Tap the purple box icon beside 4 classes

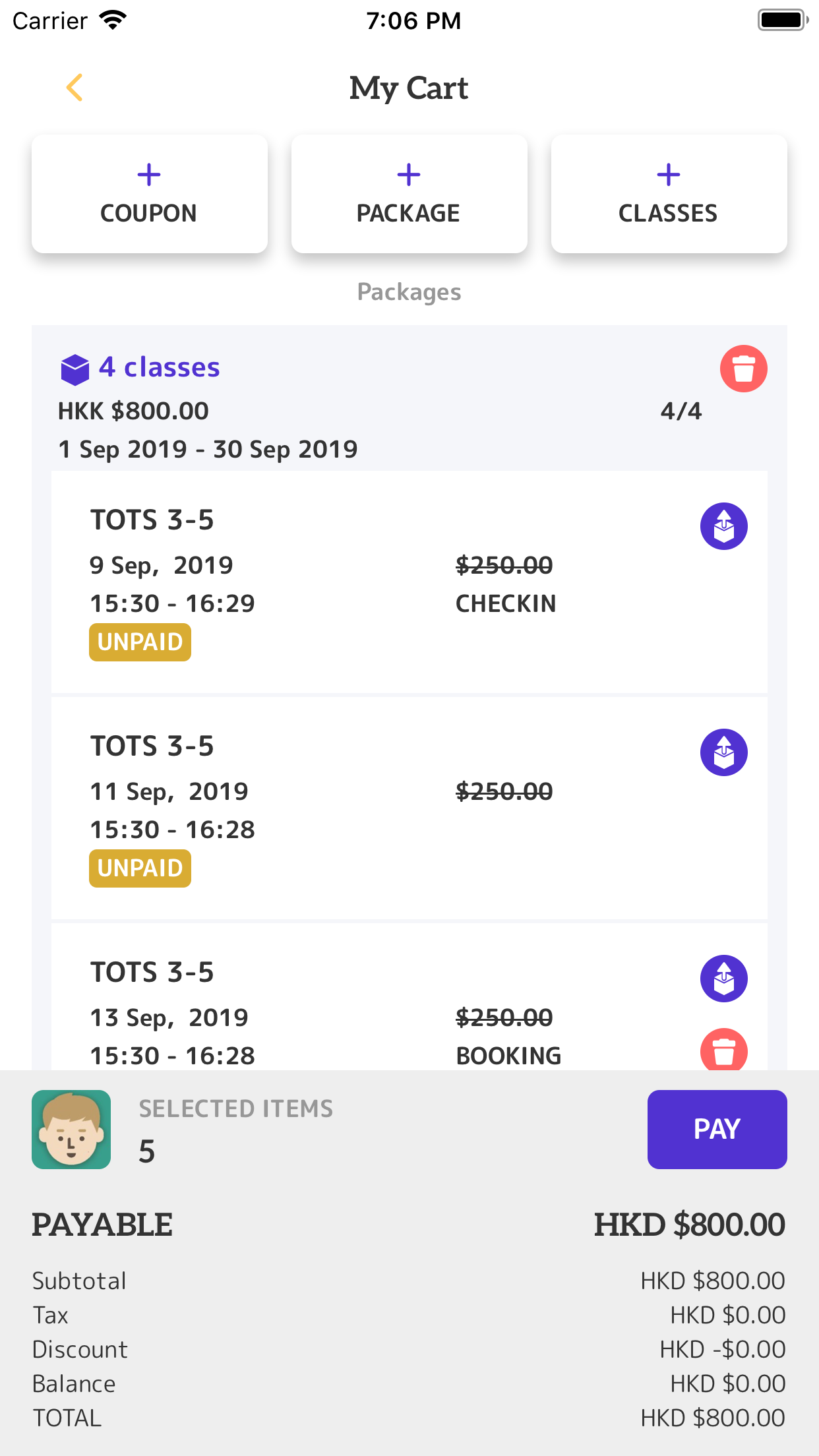(75, 369)
